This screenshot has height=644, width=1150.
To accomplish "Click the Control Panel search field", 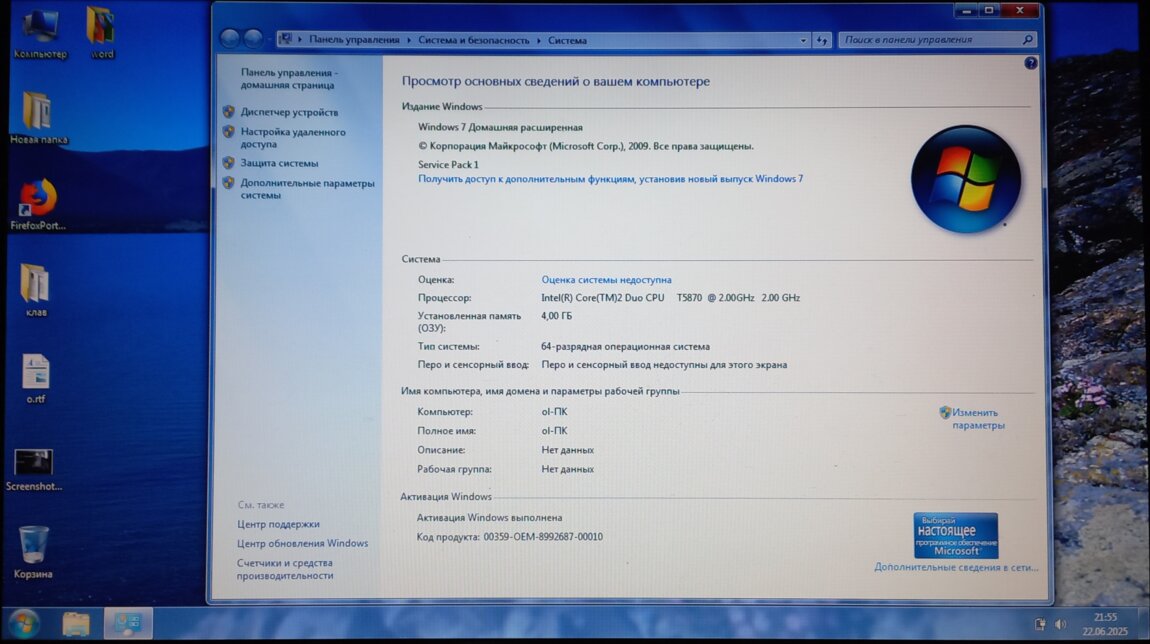I will [930, 40].
